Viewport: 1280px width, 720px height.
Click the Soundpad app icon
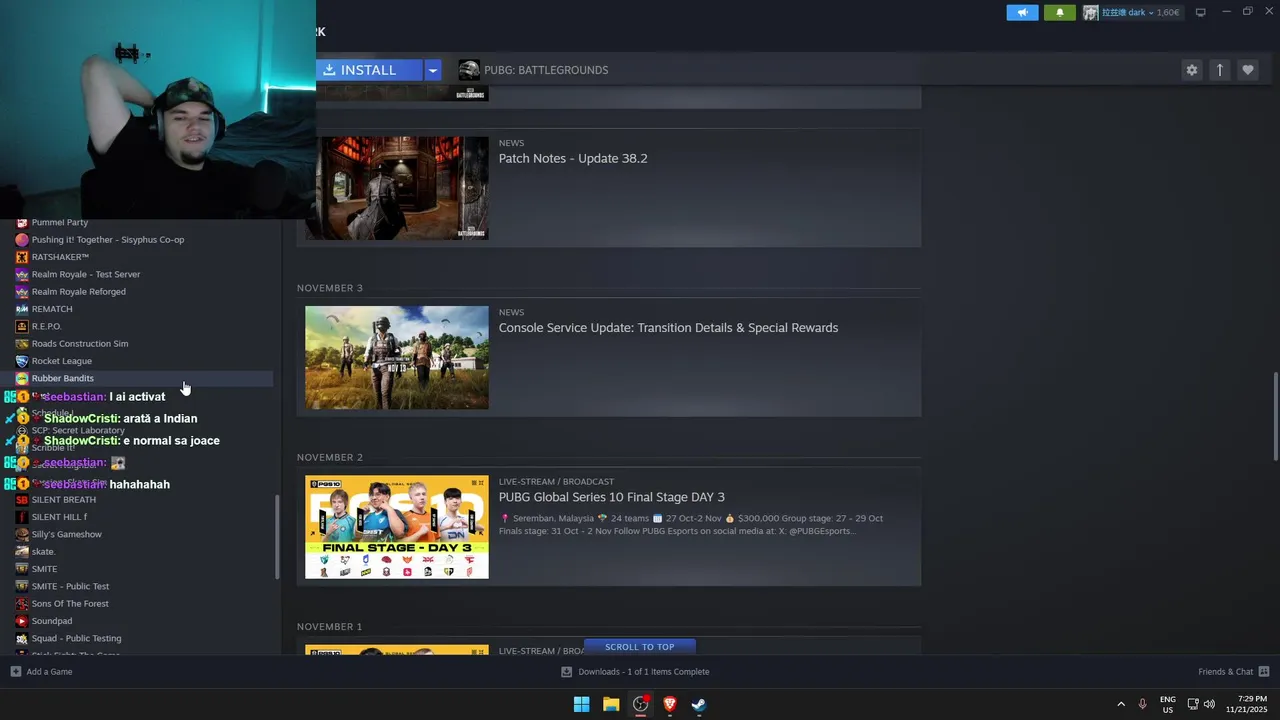pos(22,621)
